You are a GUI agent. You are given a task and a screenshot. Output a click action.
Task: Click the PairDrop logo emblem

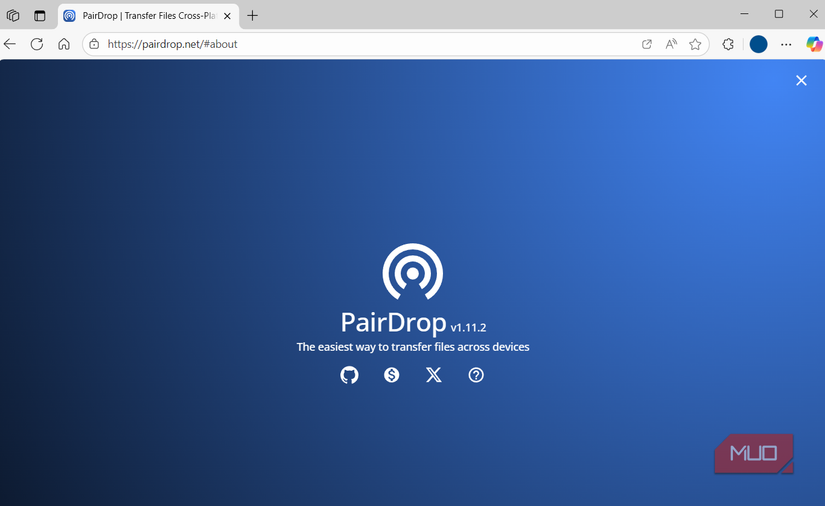[x=412, y=271]
